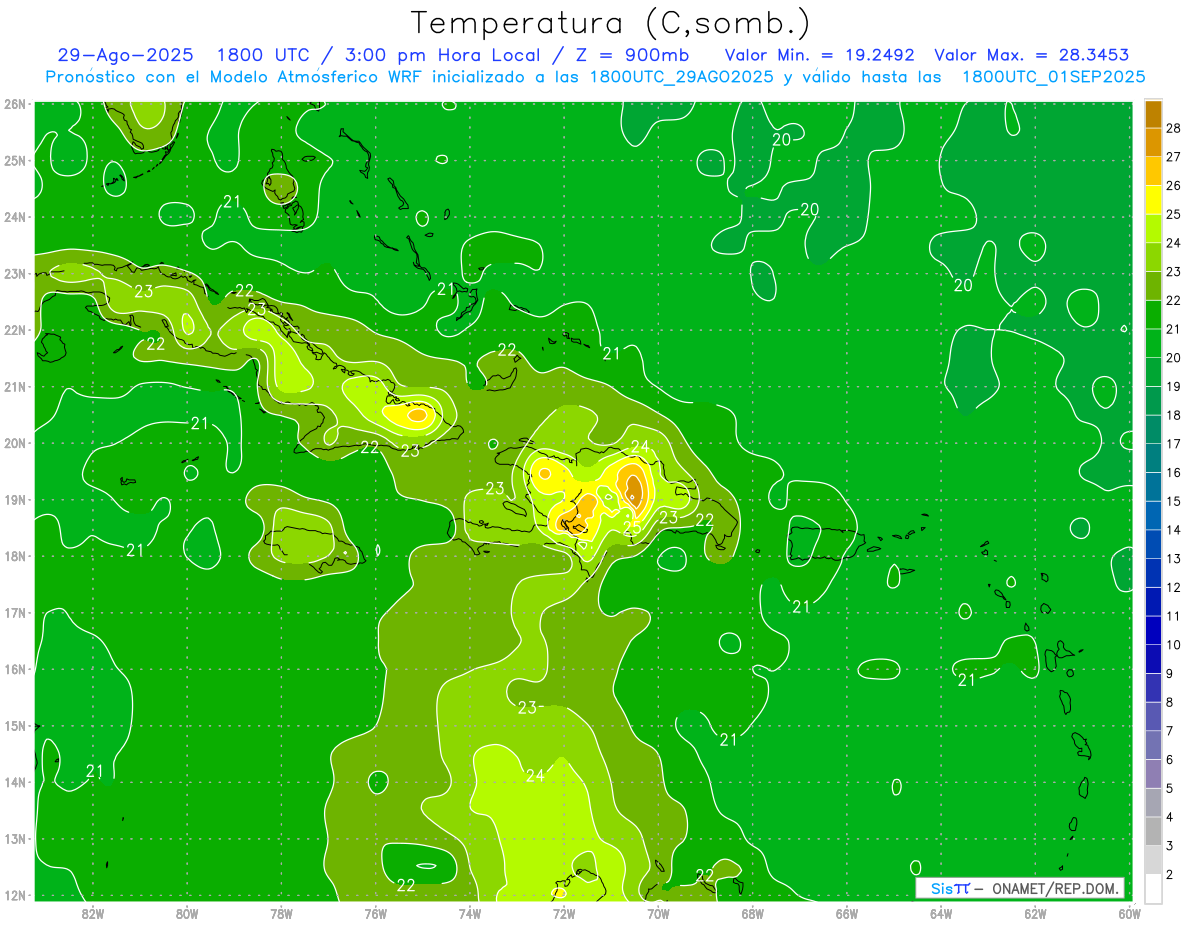Click the purple legend swatch between 6 and 7
1200x927 pixels.
click(1153, 745)
